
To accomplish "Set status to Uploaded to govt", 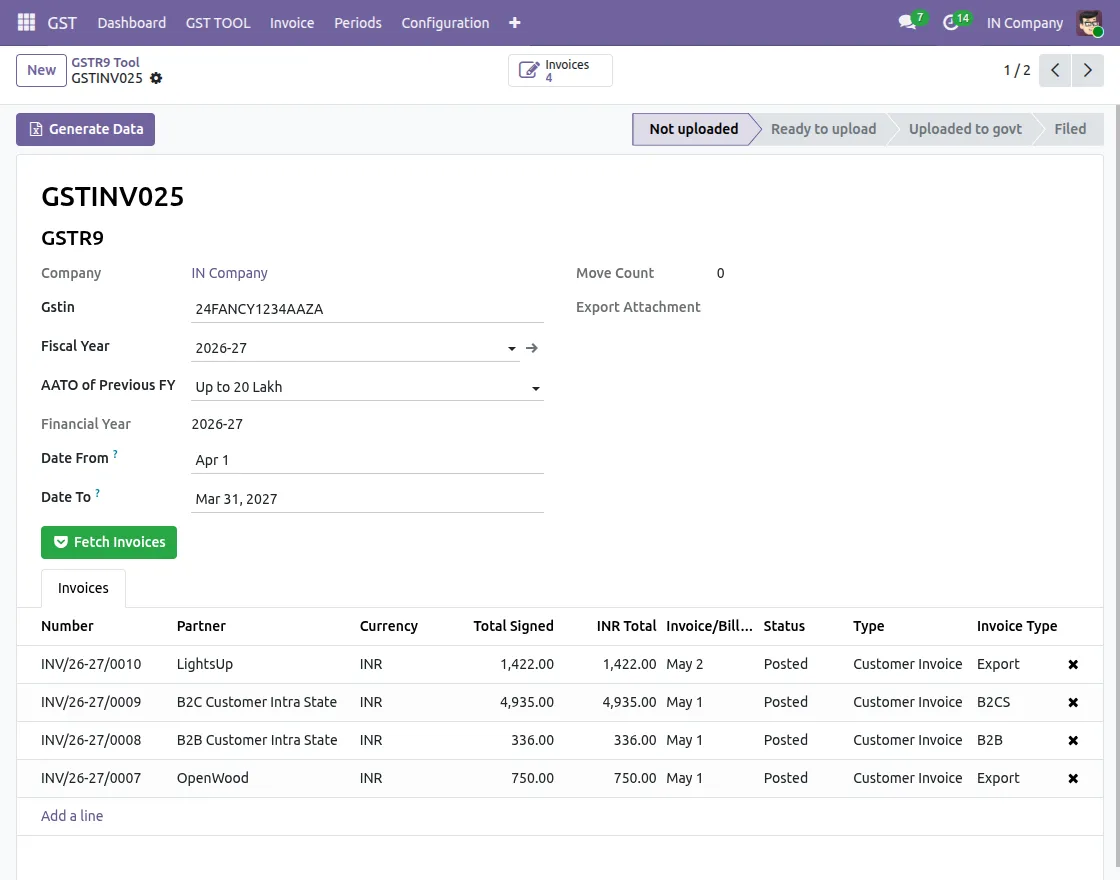I will pos(965,129).
